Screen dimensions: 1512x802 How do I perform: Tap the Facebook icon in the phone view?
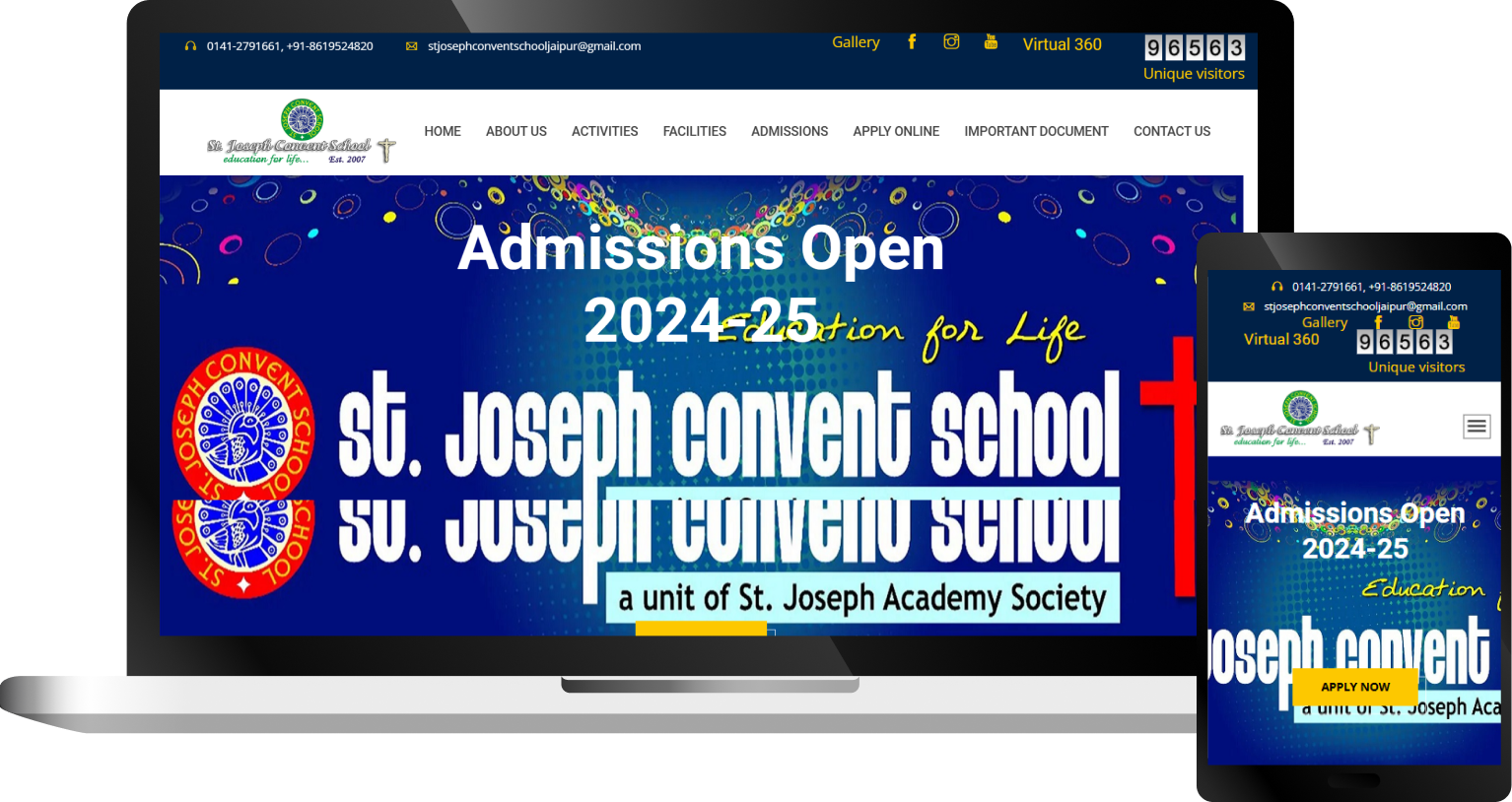tap(1378, 322)
